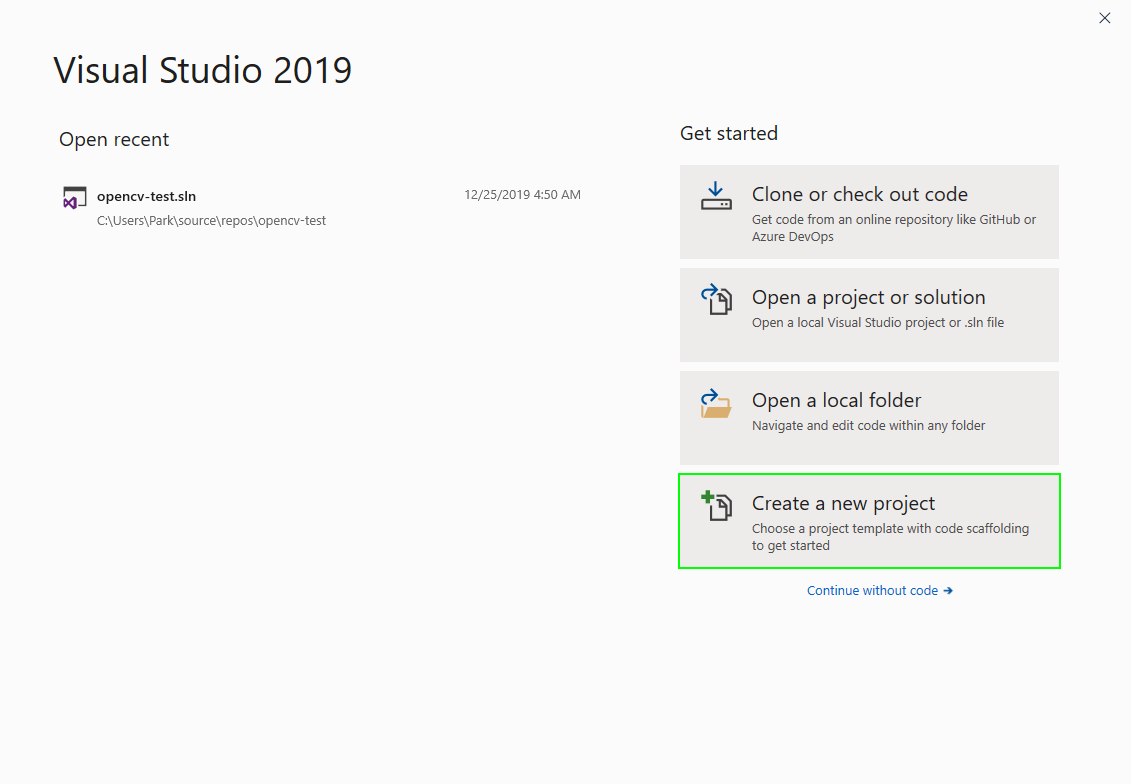Click the open local folder icon

tap(716, 402)
